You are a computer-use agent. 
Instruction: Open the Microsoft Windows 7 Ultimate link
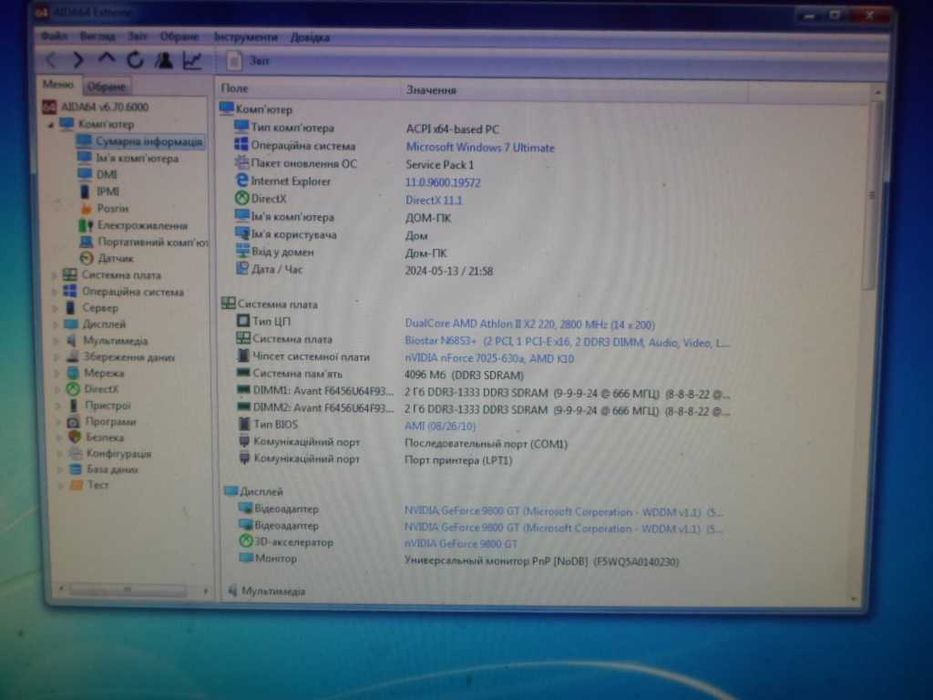click(480, 147)
